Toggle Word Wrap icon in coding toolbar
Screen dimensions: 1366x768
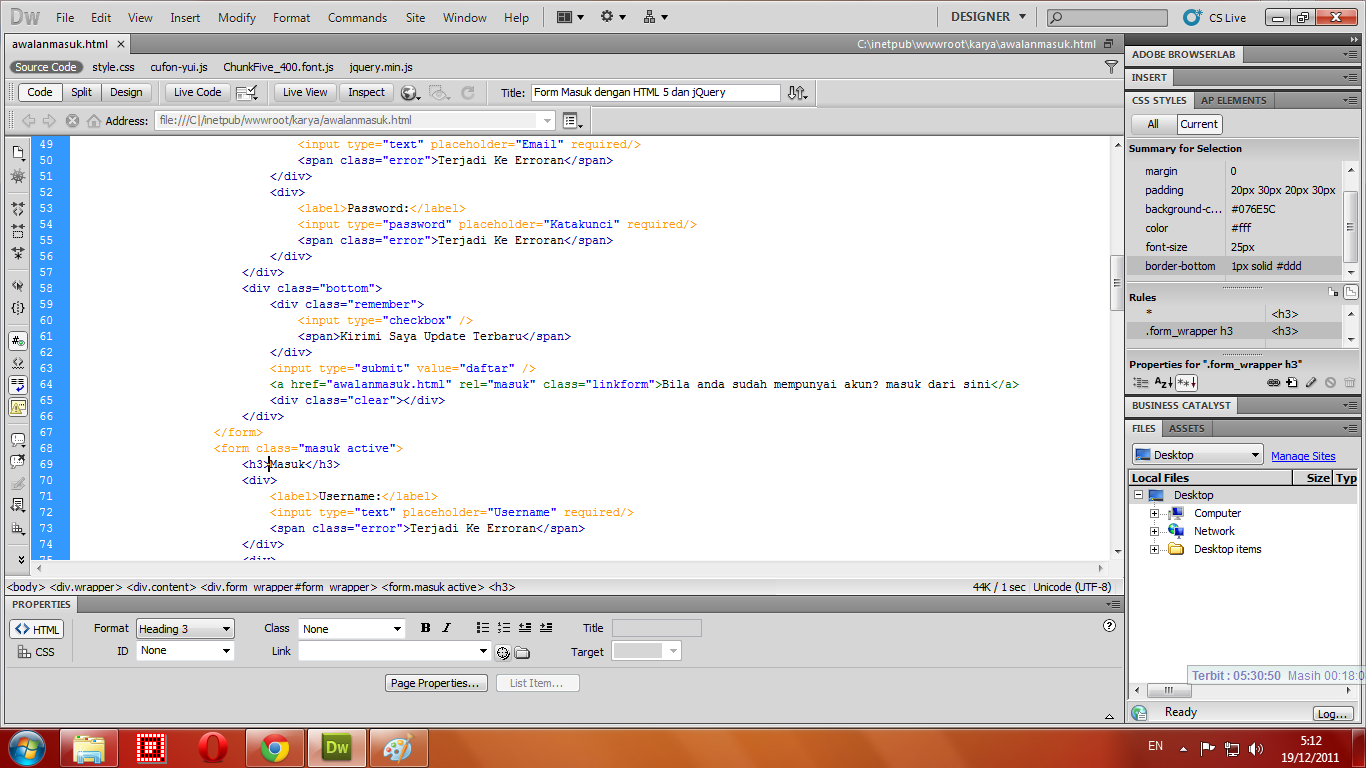click(17, 385)
